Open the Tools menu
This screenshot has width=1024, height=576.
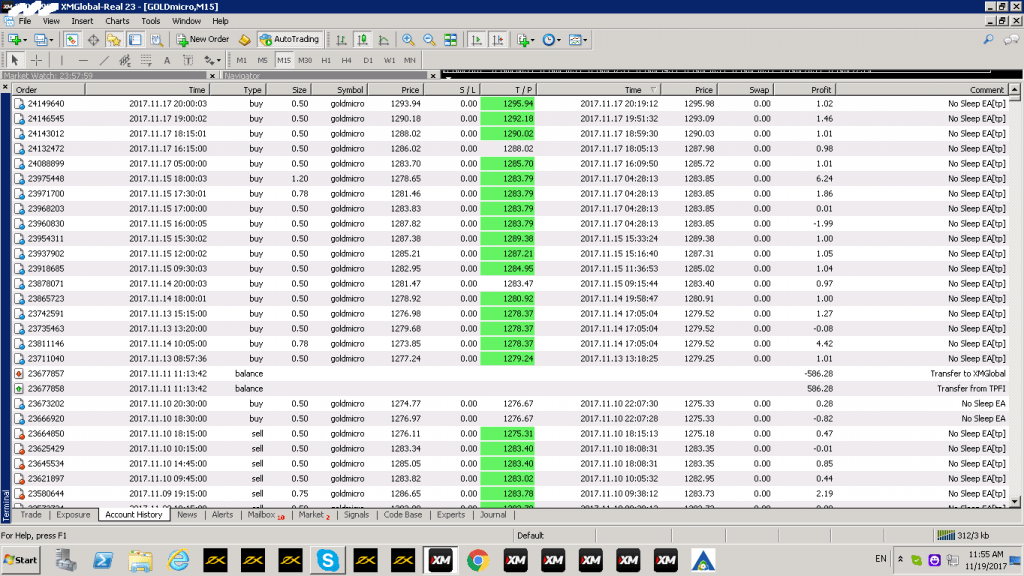(x=150, y=21)
